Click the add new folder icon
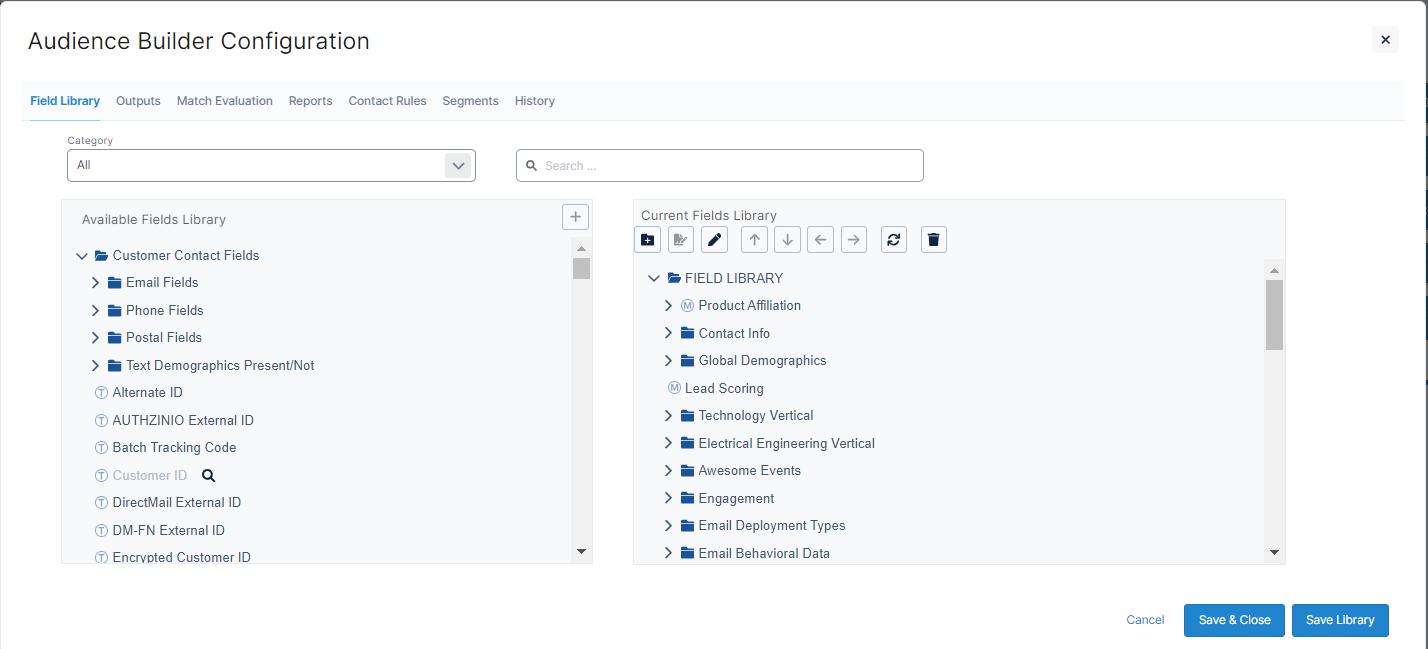Screen dimensions: 1428x649 (x=647, y=240)
